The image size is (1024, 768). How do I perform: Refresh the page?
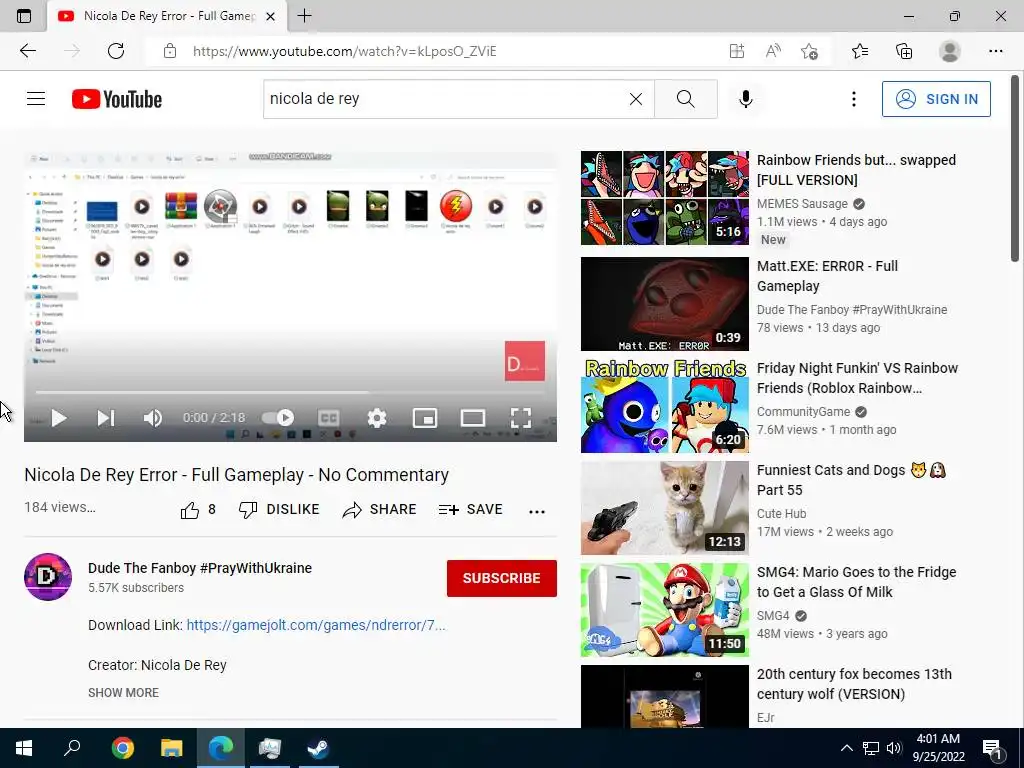(x=116, y=51)
